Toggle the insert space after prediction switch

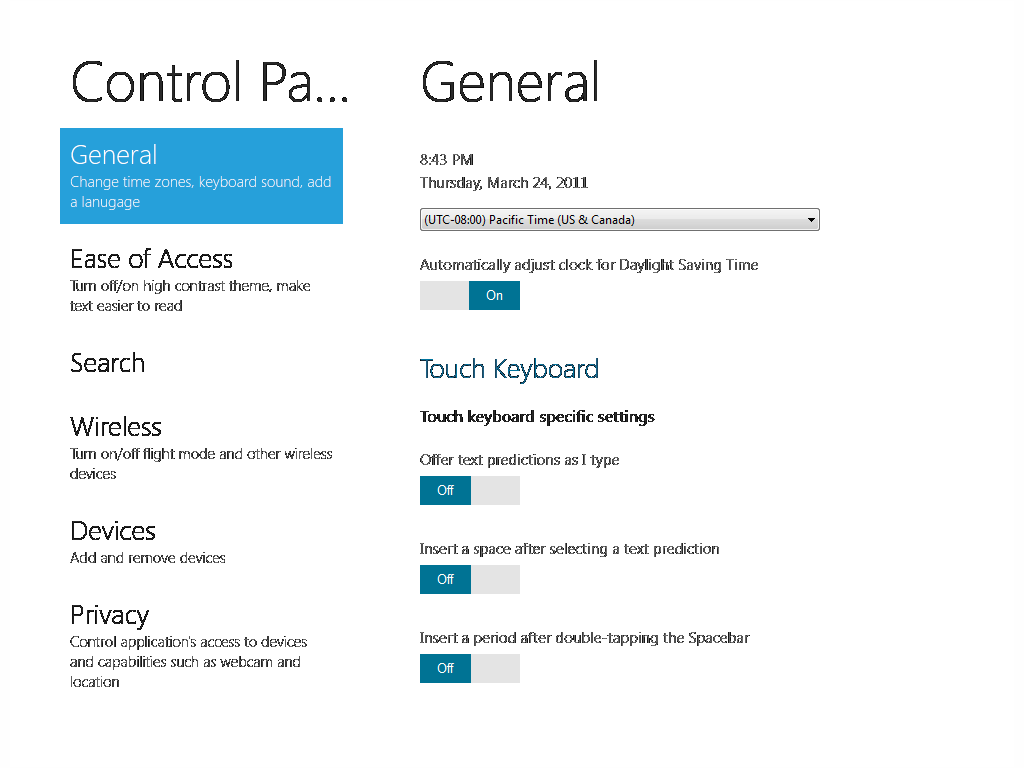(x=470, y=579)
